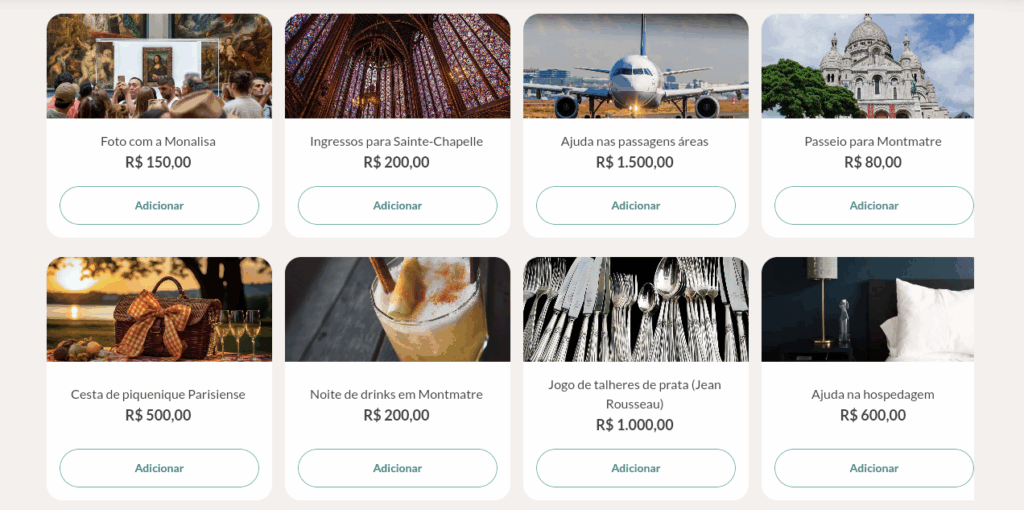
Task: Click the R$ 1.500,00 price text
Action: click(634, 163)
